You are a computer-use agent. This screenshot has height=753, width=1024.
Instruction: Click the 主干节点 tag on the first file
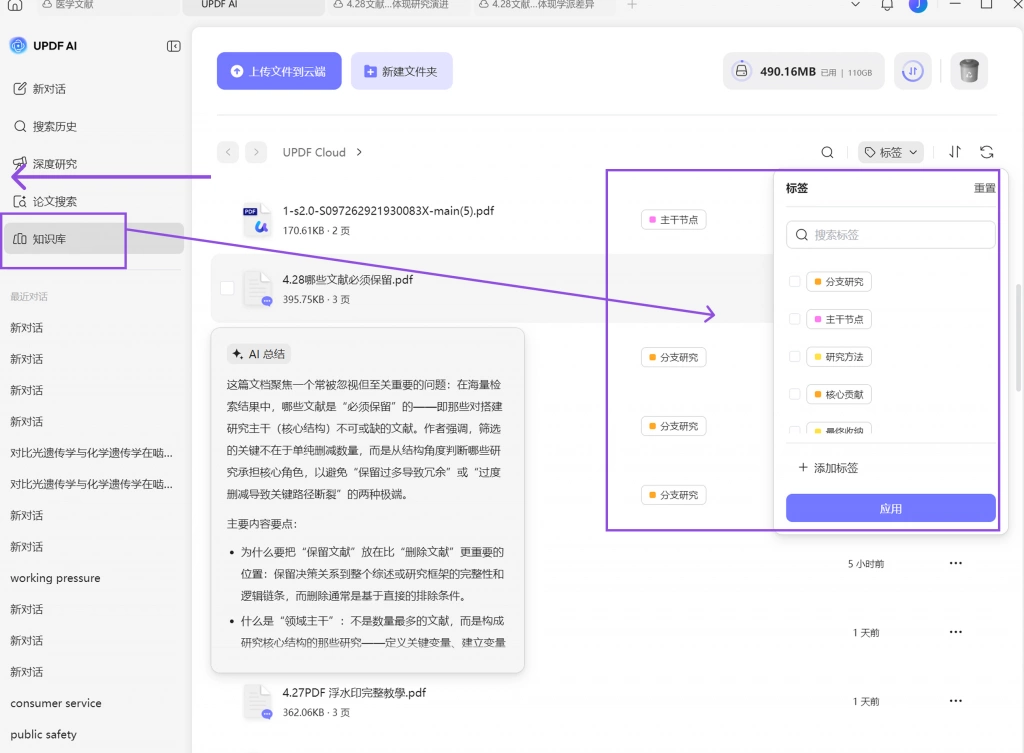point(673,219)
